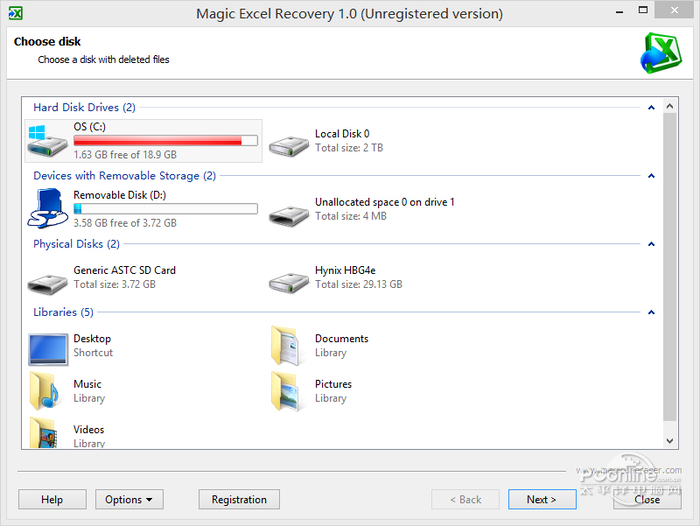
Task: Select the Removable Disk (D:) SD icon
Action: pyautogui.click(x=47, y=208)
